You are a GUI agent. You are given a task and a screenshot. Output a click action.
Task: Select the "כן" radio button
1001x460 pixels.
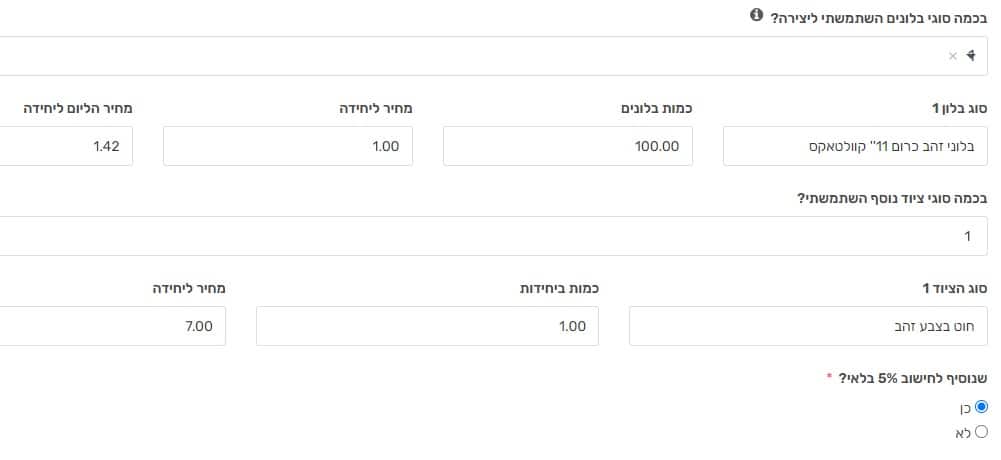point(981,407)
